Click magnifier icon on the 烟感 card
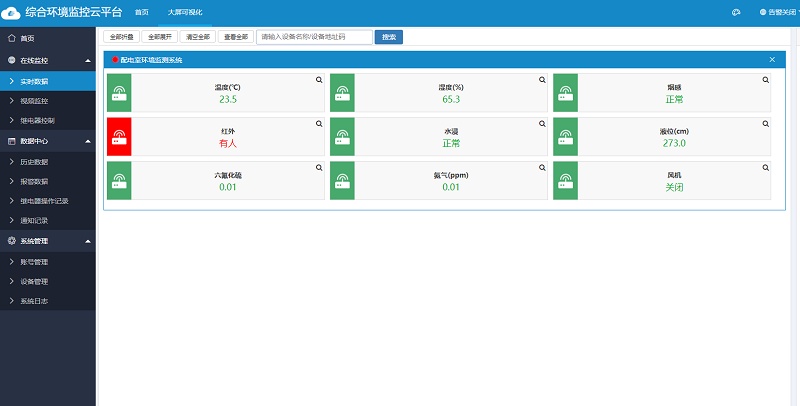 (x=766, y=79)
